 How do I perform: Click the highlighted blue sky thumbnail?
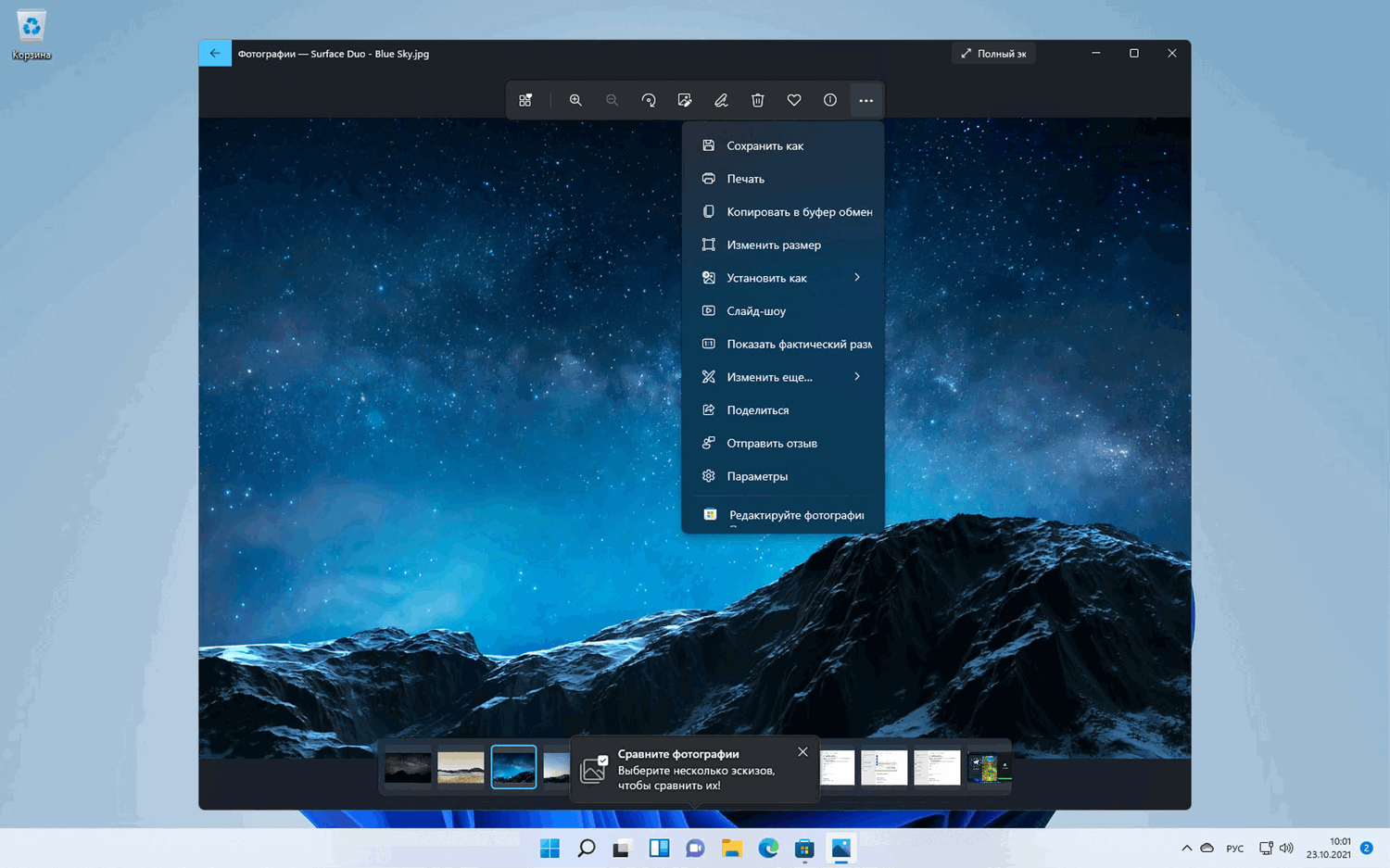click(x=513, y=767)
